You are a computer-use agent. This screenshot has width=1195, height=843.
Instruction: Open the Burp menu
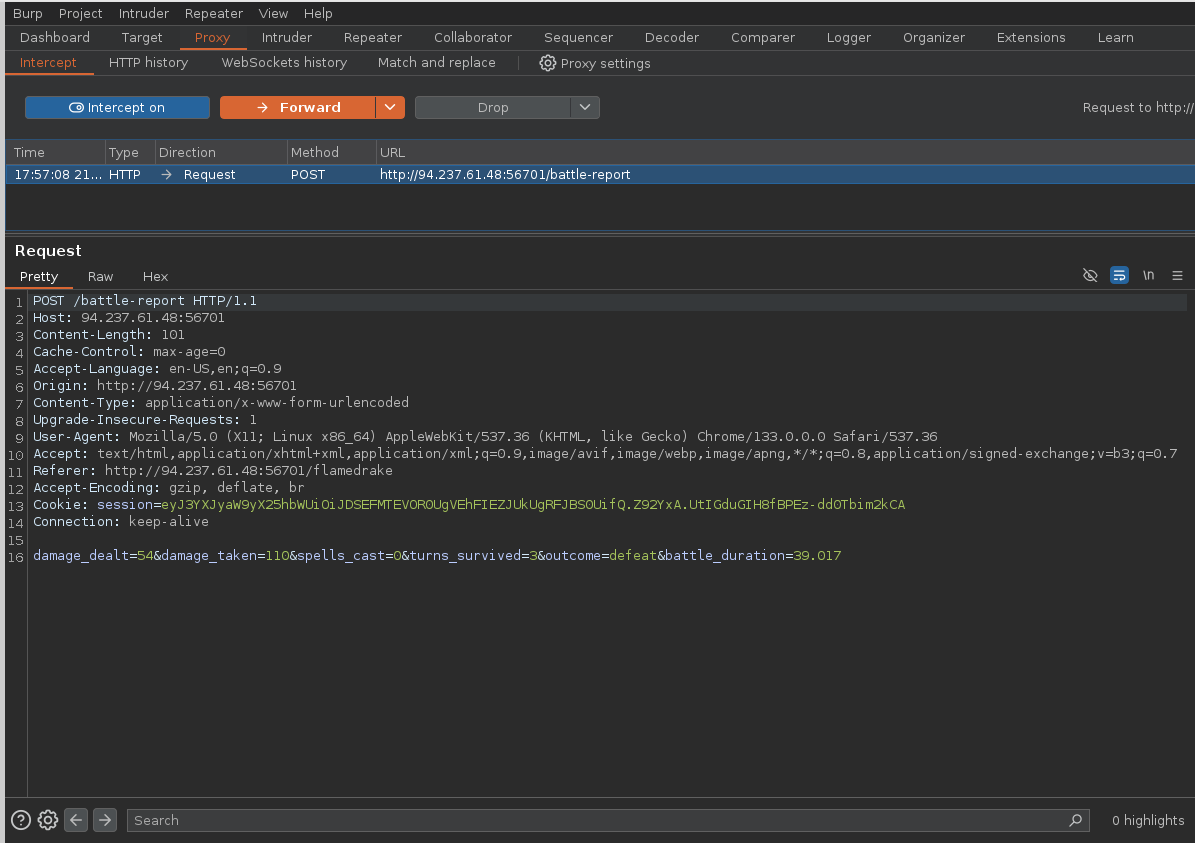click(x=27, y=13)
